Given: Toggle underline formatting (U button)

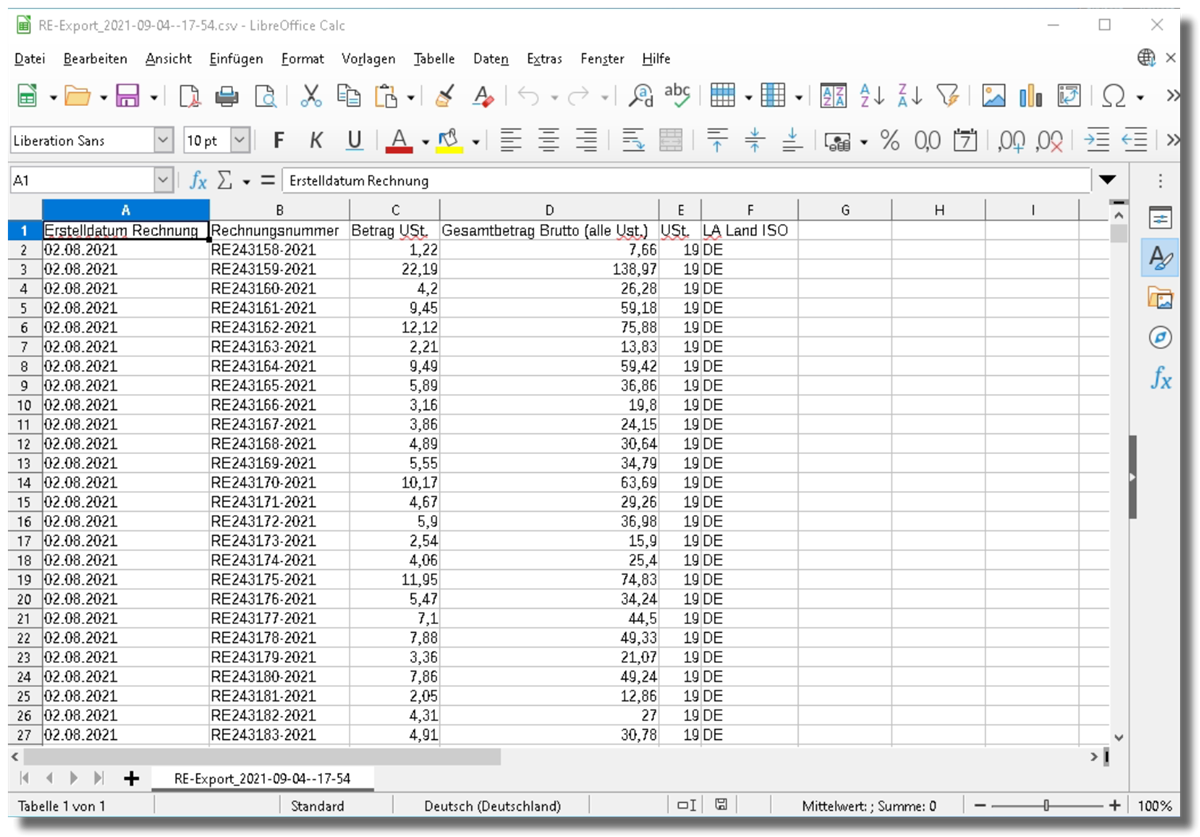Looking at the screenshot, I should [x=354, y=141].
